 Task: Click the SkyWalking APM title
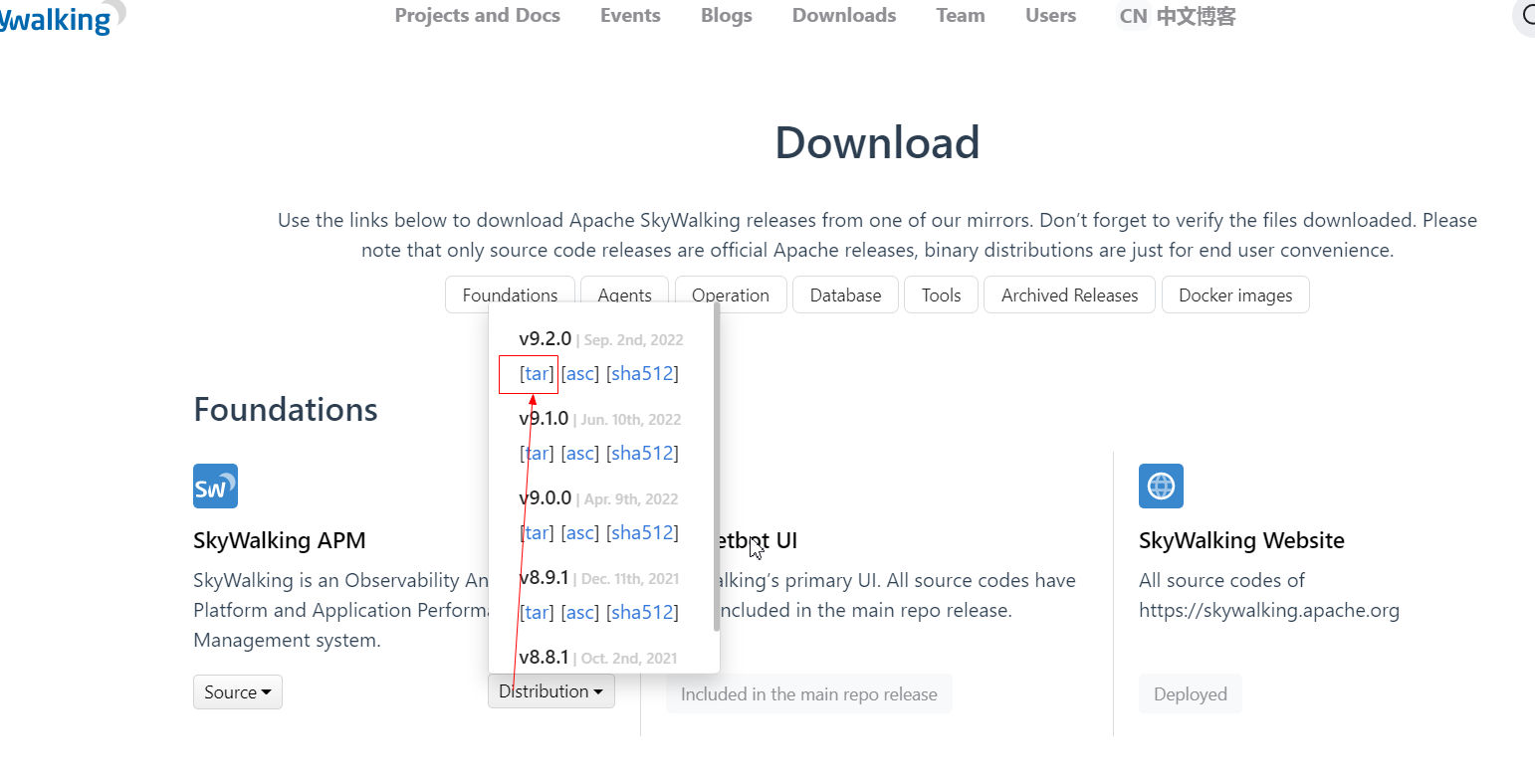click(x=280, y=540)
